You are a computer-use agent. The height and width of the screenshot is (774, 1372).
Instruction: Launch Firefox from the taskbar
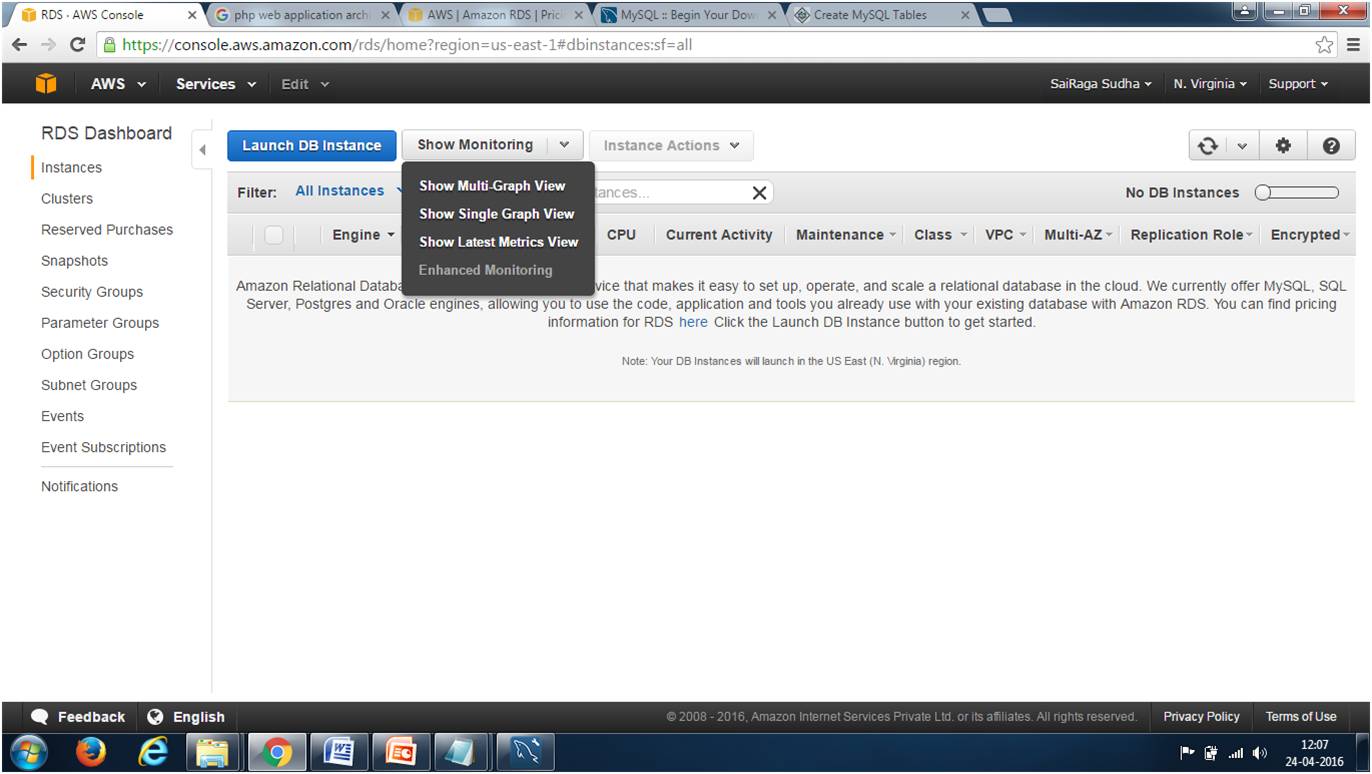pyautogui.click(x=91, y=753)
